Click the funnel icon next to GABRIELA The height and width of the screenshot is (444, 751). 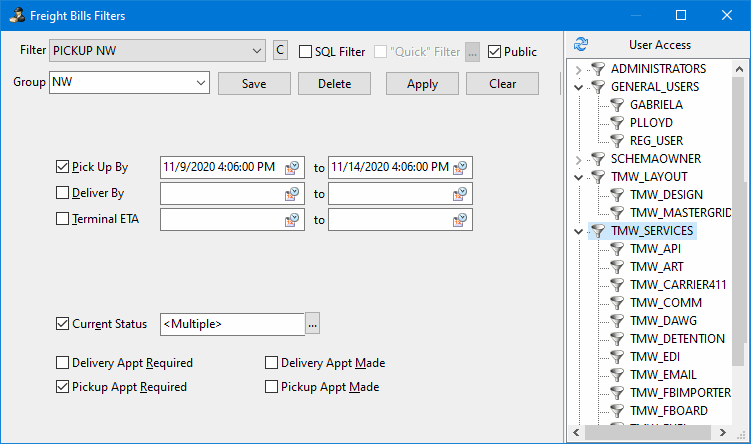(x=617, y=105)
